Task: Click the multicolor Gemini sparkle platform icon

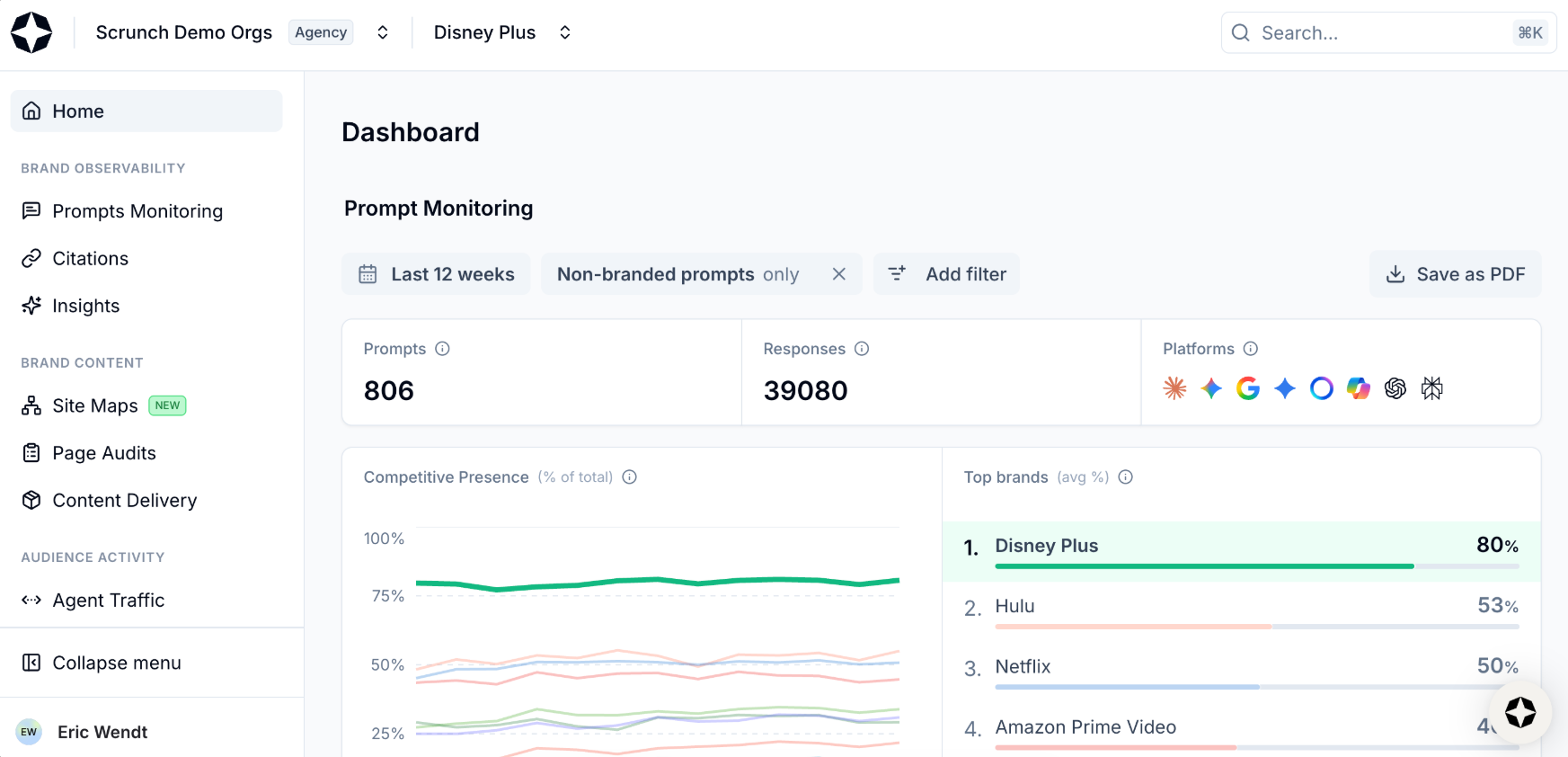Action: pos(1212,388)
